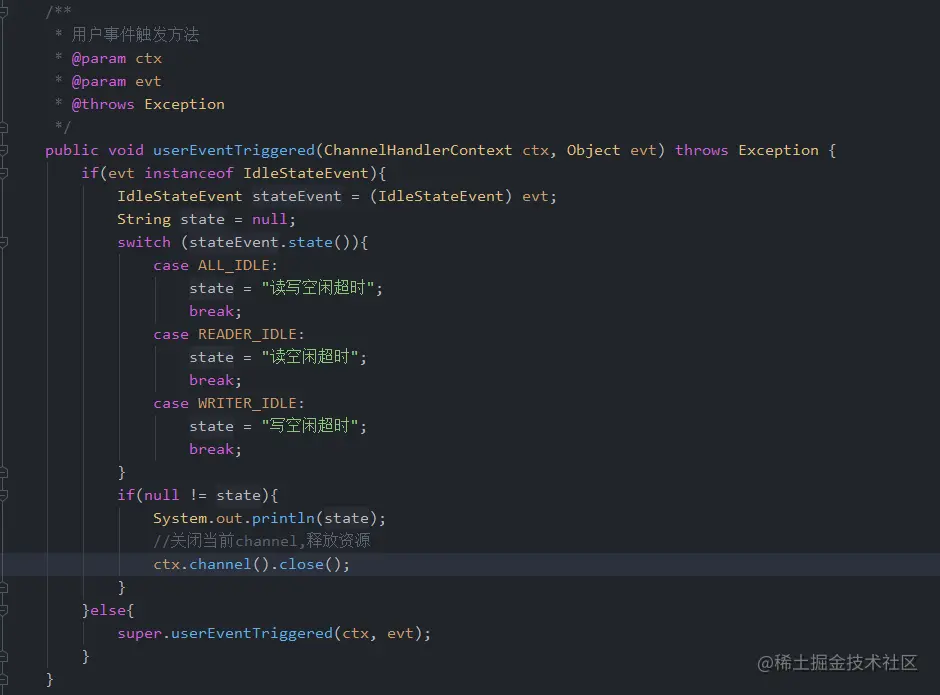This screenshot has width=940, height=695.
Task: Click the fold-end marker at the */ line
Action: point(3,127)
